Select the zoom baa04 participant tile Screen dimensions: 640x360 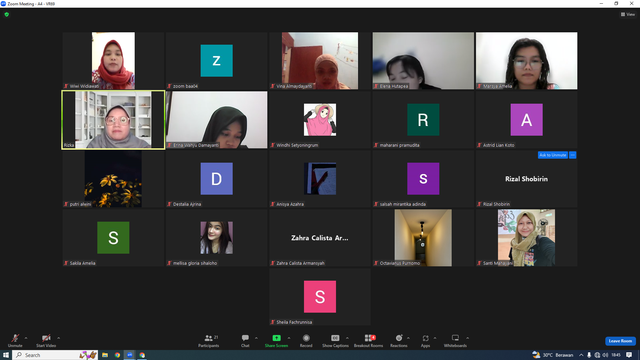(217, 60)
